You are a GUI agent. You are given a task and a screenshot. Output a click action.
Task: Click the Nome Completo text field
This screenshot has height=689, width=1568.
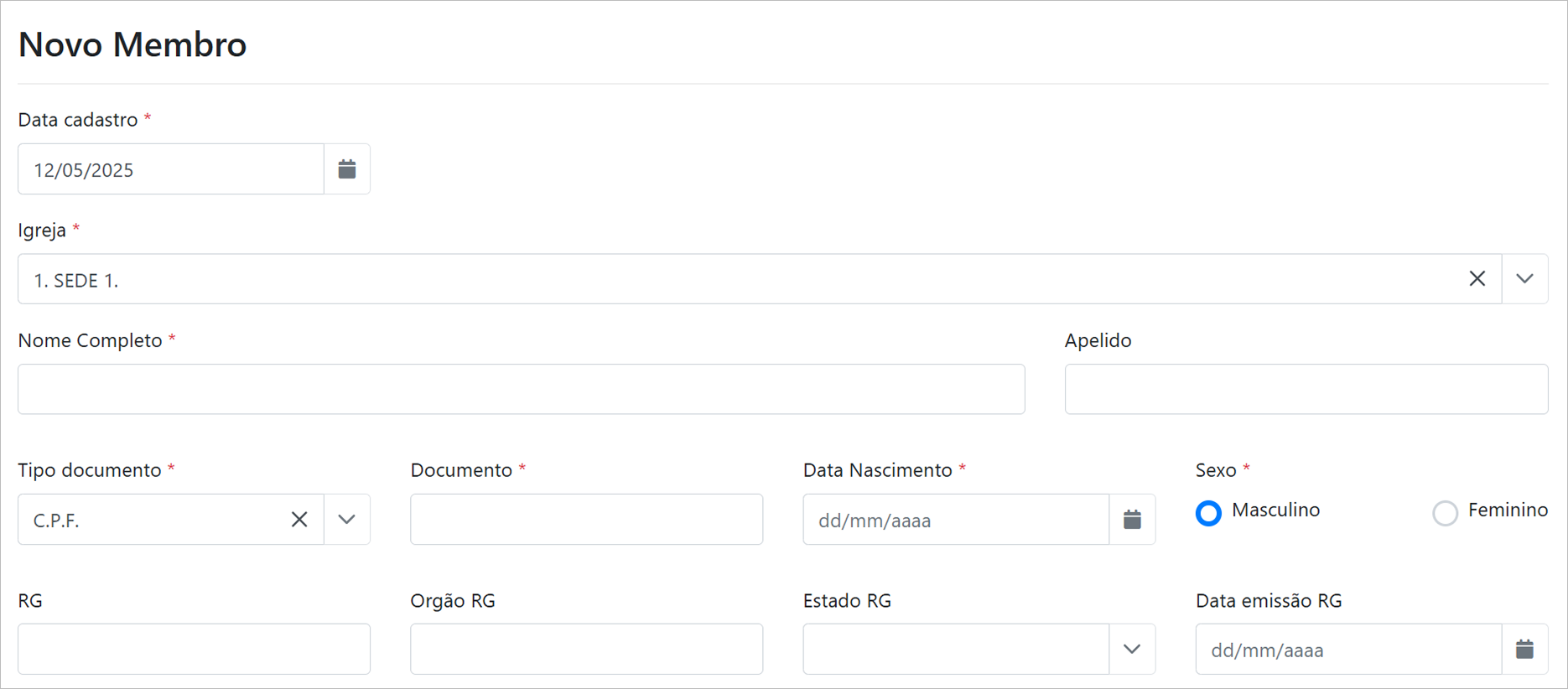[521, 389]
